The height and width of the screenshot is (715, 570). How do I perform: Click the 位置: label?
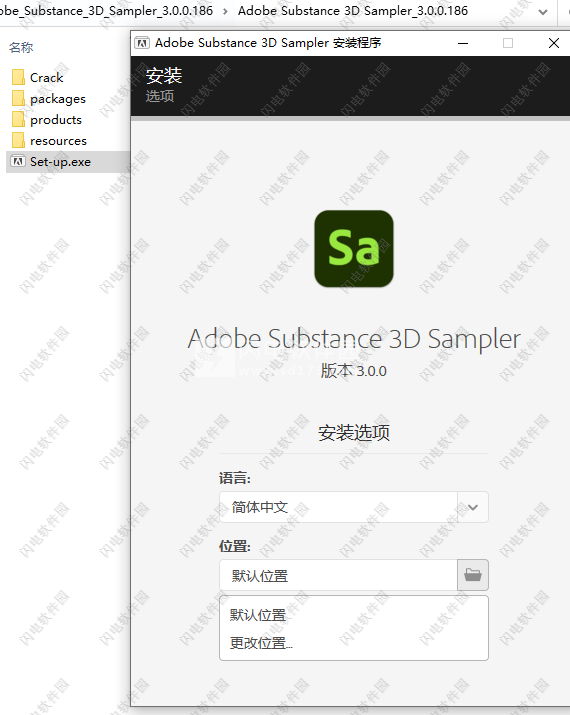click(x=235, y=545)
